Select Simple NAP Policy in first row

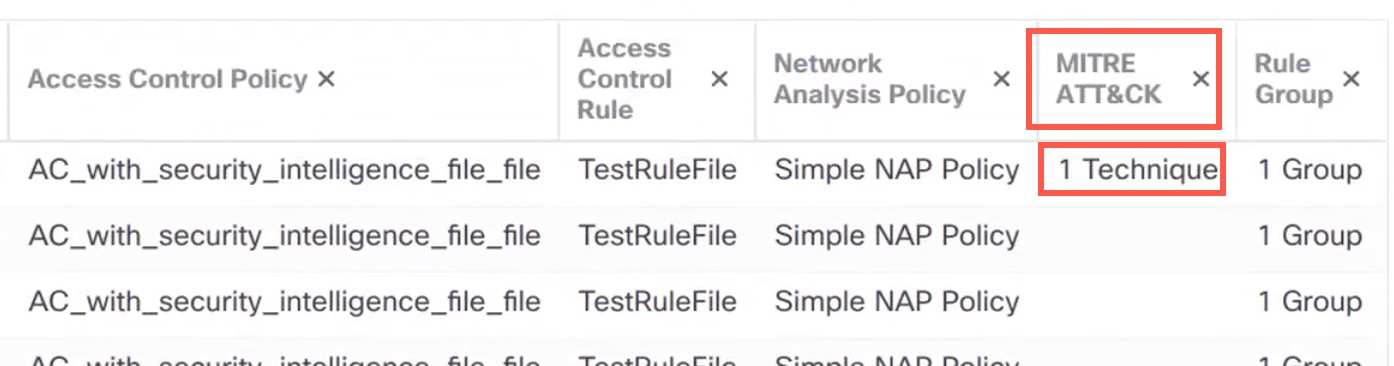(897, 170)
